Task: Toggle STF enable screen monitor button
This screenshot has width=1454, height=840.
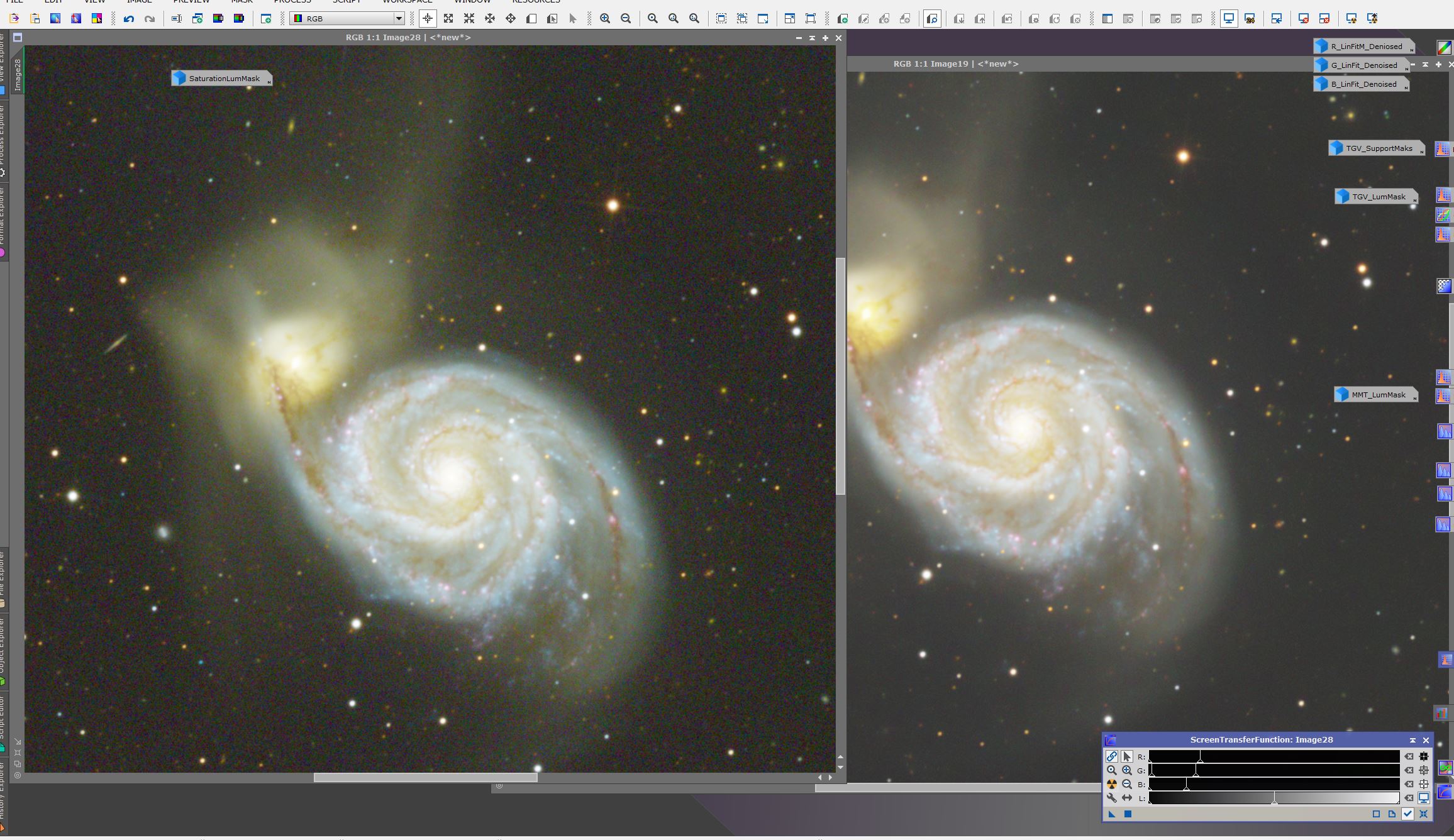Action: (x=1424, y=798)
